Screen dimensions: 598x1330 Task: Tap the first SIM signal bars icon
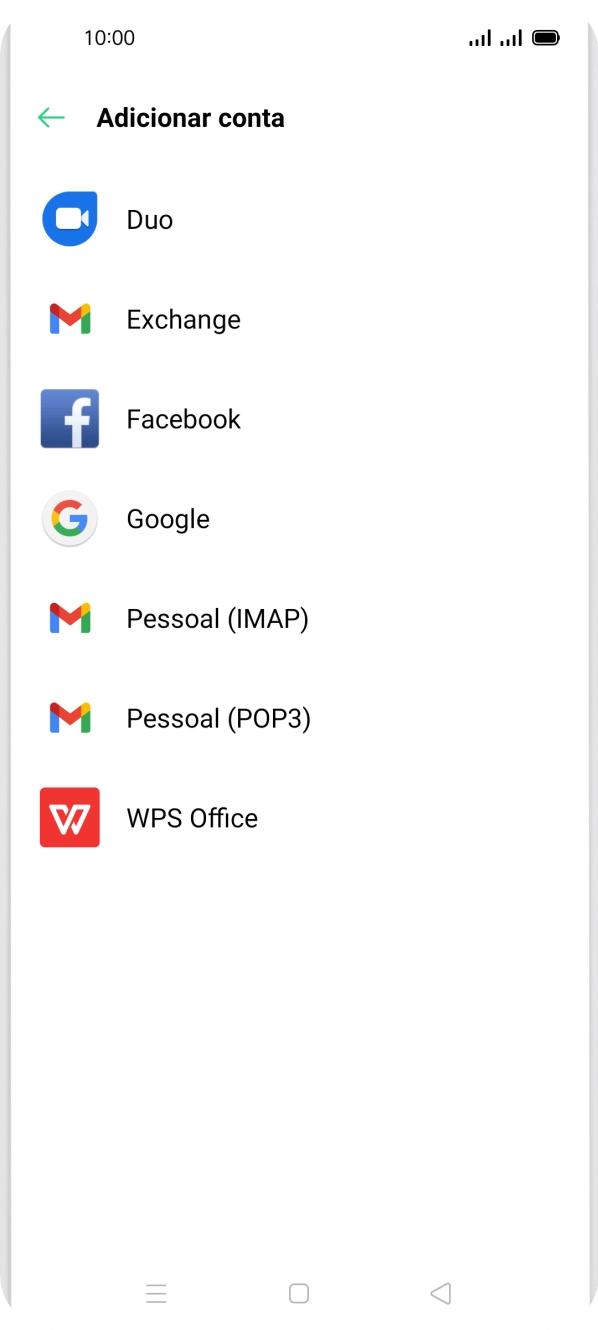click(x=478, y=37)
